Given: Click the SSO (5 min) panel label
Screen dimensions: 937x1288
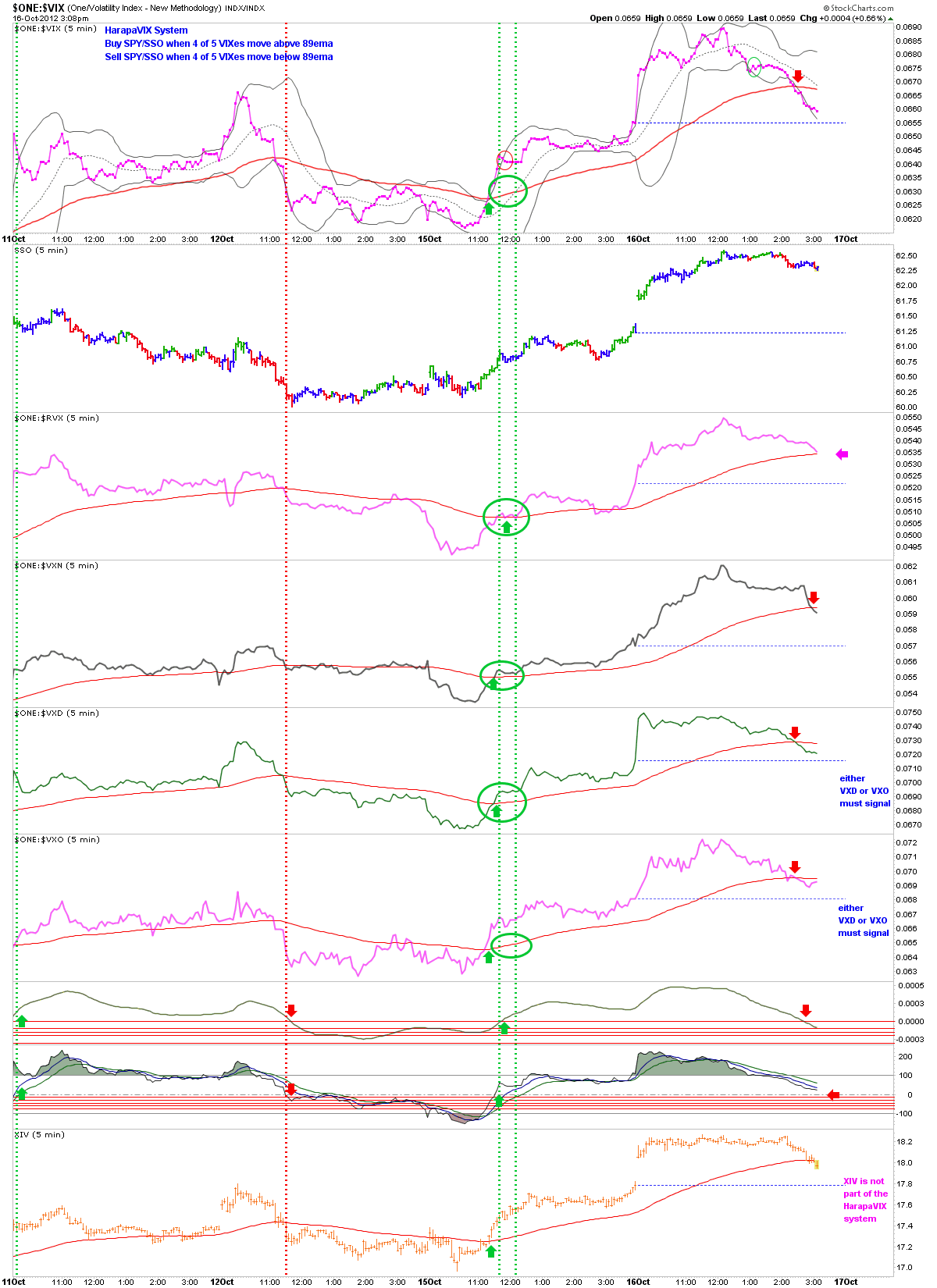Looking at the screenshot, I should click(x=41, y=251).
